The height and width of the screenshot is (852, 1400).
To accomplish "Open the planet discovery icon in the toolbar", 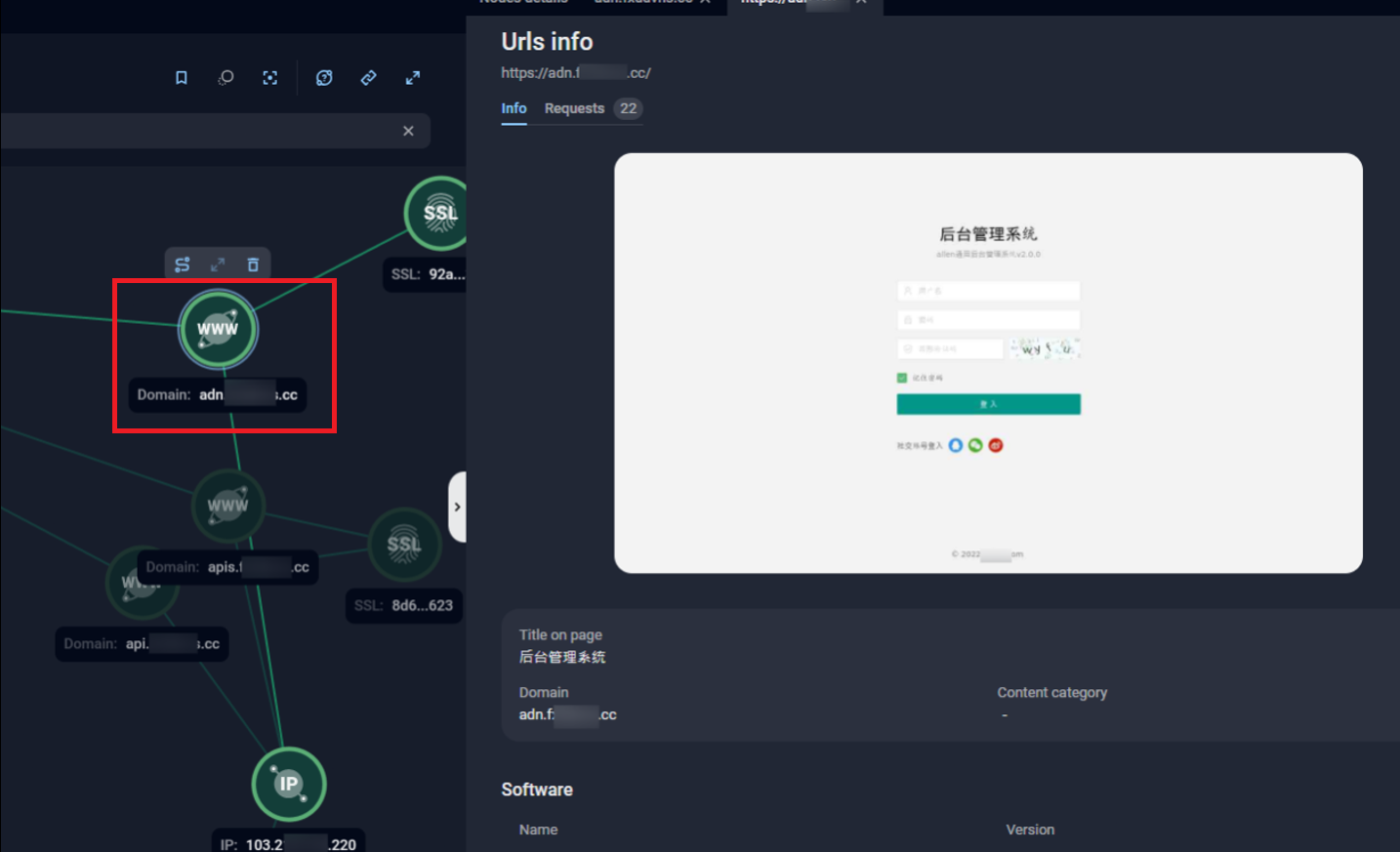I will 324,77.
